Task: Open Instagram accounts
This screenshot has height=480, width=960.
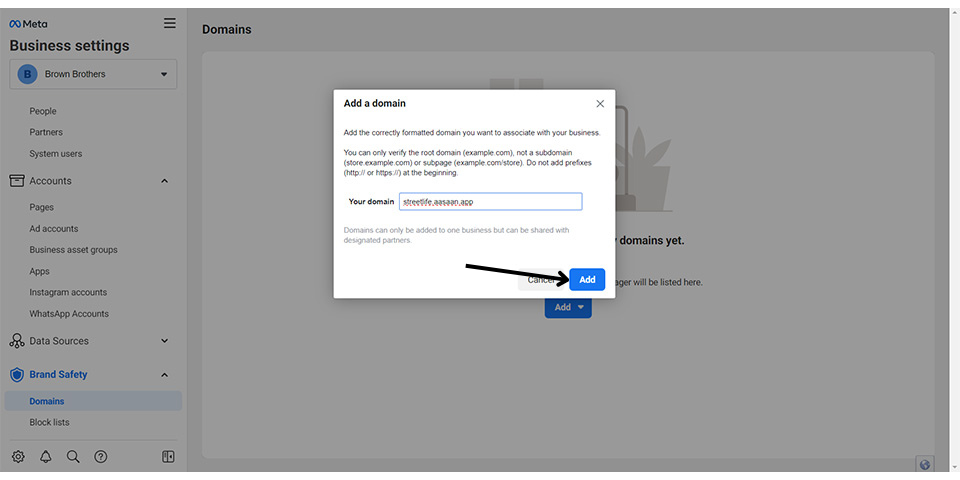Action: click(68, 292)
